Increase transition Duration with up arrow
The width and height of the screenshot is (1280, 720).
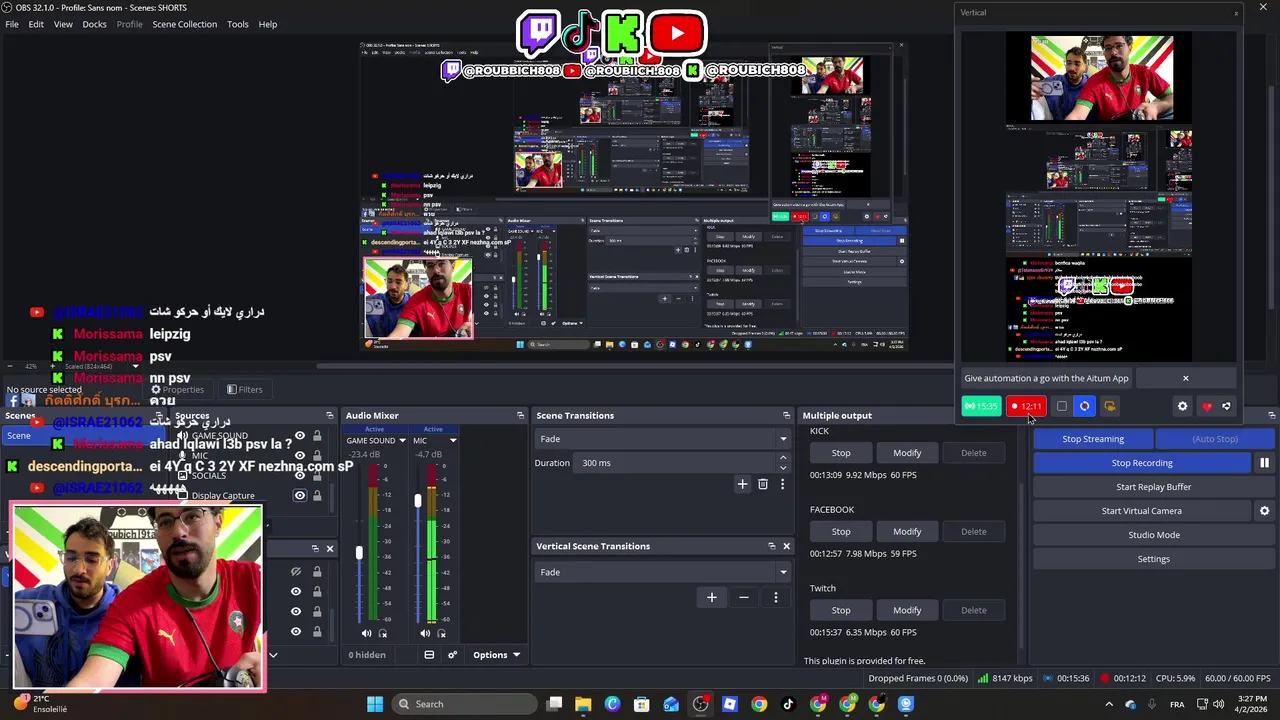(x=783, y=458)
